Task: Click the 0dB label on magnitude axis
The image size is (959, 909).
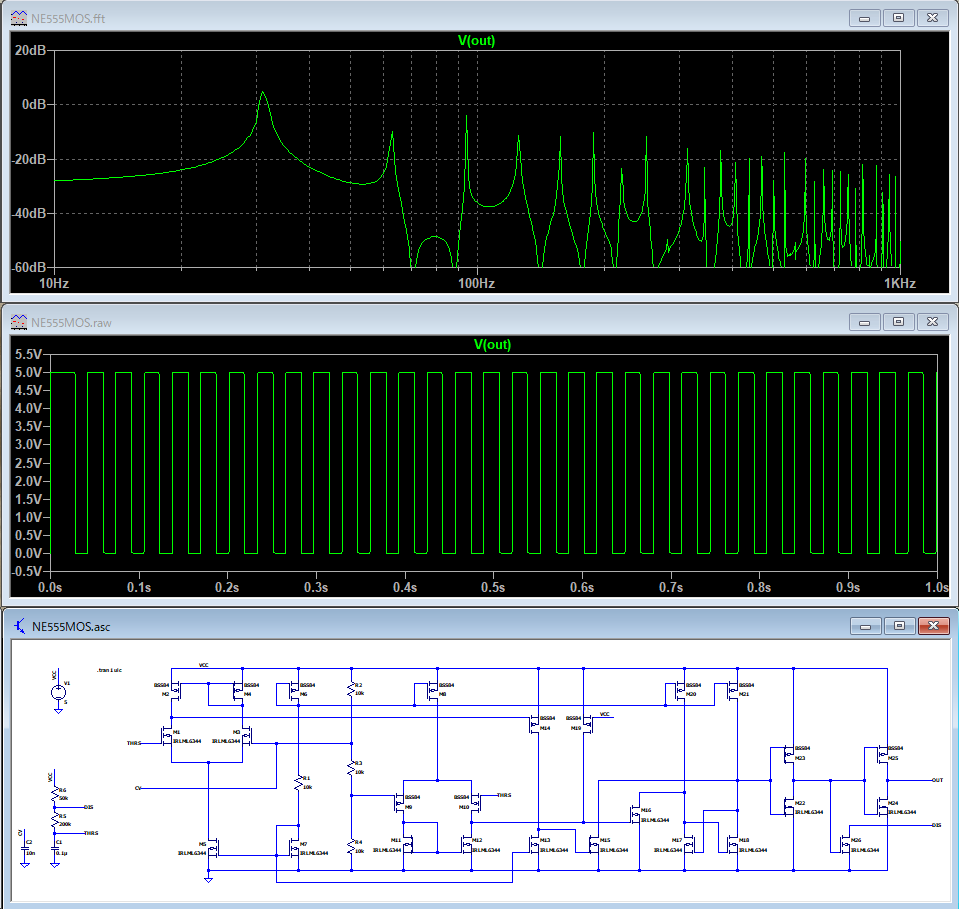Action: tap(33, 105)
